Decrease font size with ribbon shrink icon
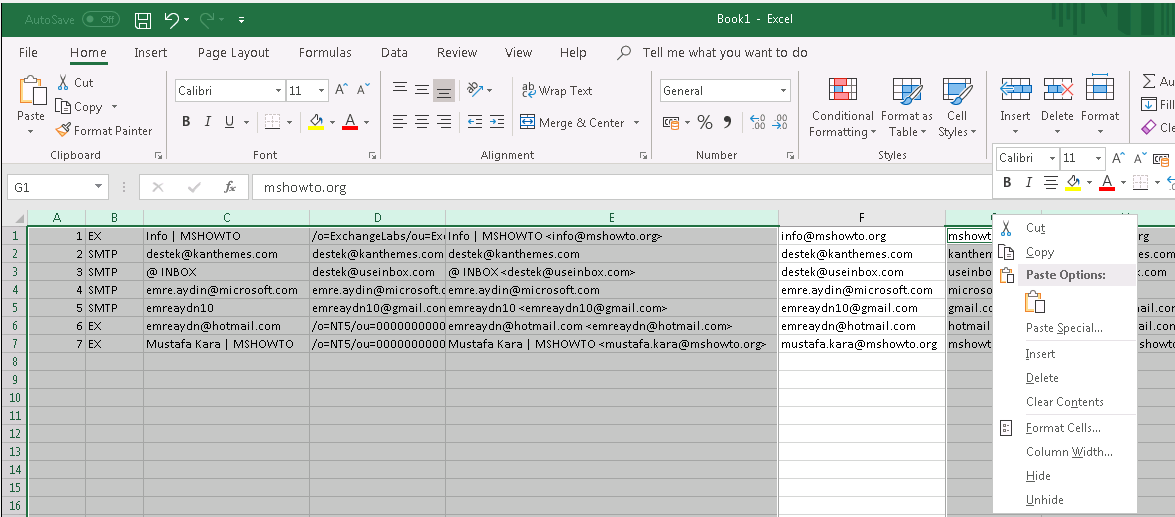This screenshot has width=1175, height=517. 363,90
